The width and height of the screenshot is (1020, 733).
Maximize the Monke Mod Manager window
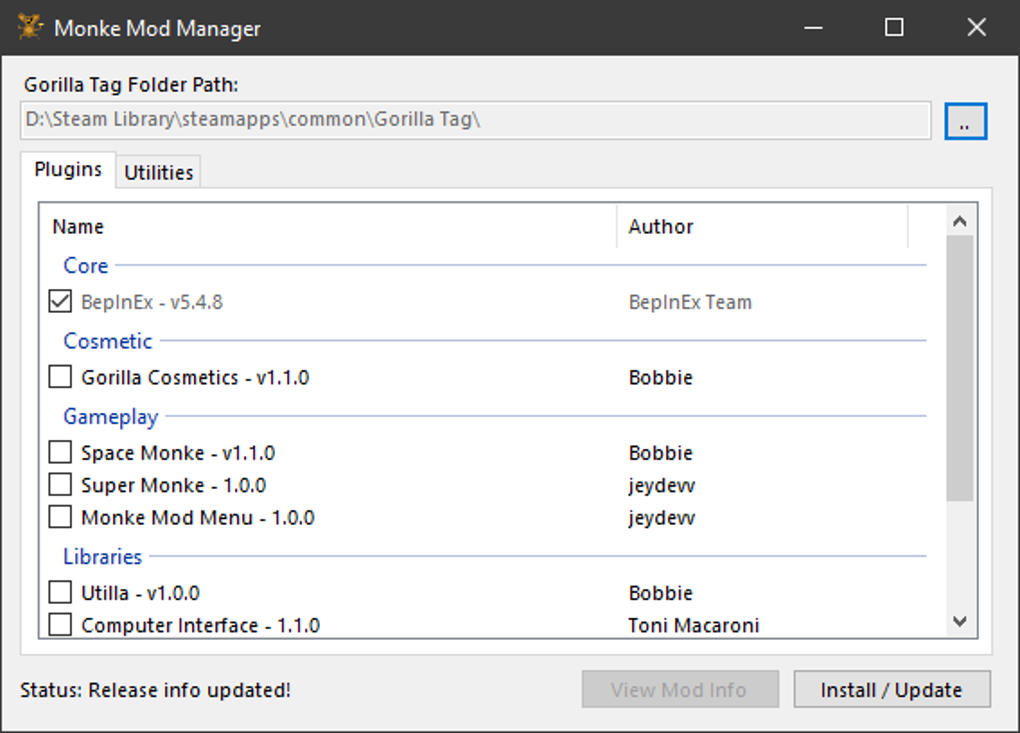coord(894,27)
